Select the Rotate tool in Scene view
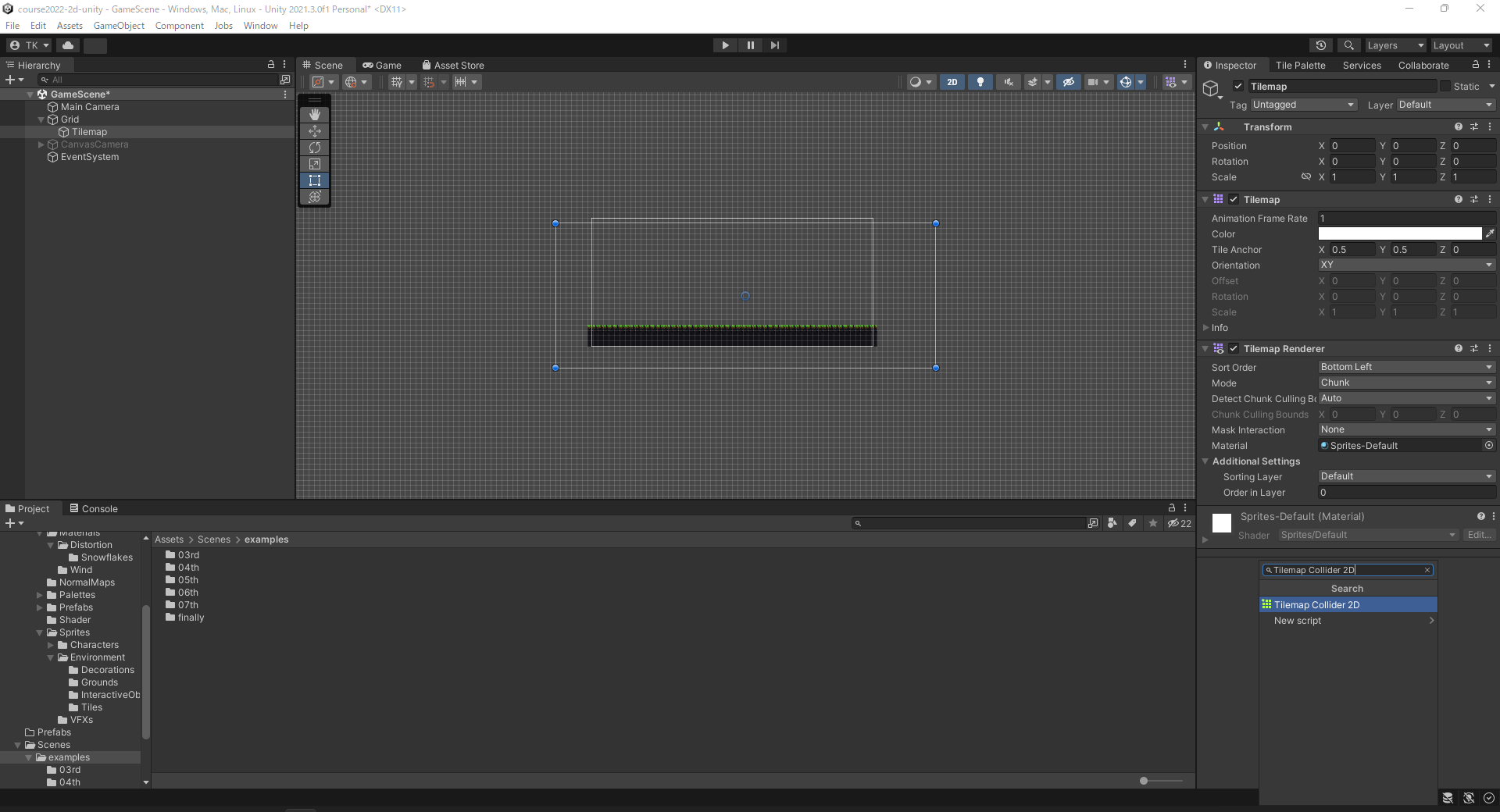The image size is (1500, 812). coord(315,148)
